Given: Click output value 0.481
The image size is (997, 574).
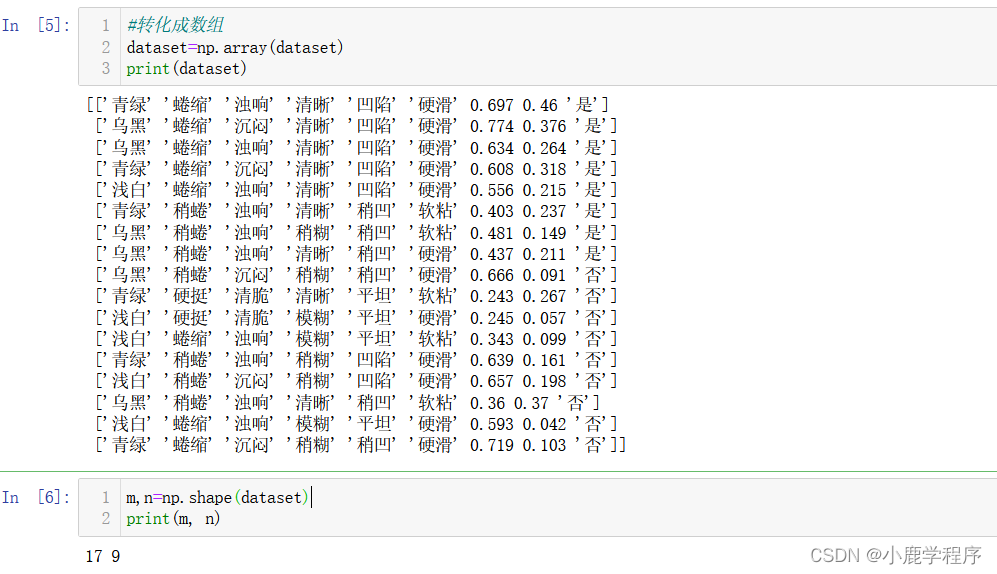Looking at the screenshot, I should click(x=492, y=233).
